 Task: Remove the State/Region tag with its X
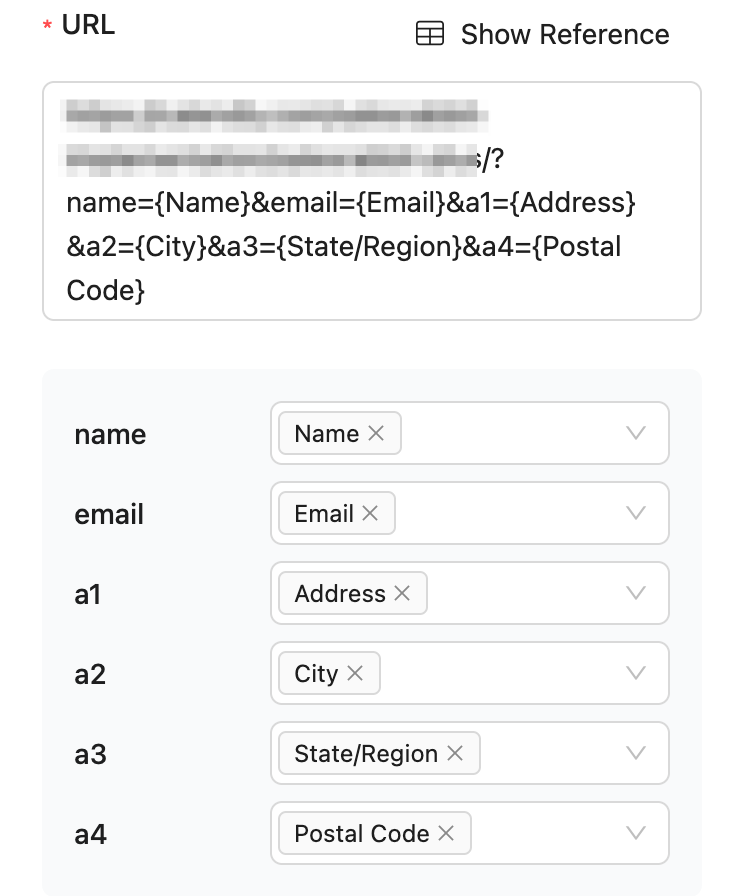(x=455, y=753)
